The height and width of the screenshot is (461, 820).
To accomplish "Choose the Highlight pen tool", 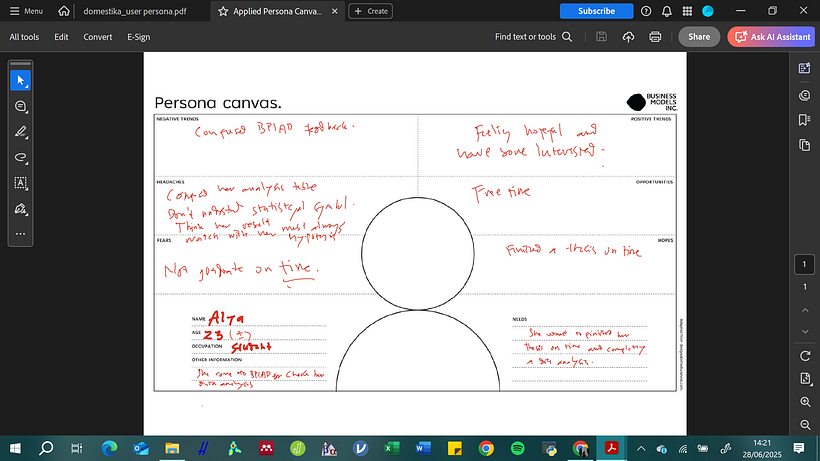I will pos(20,132).
